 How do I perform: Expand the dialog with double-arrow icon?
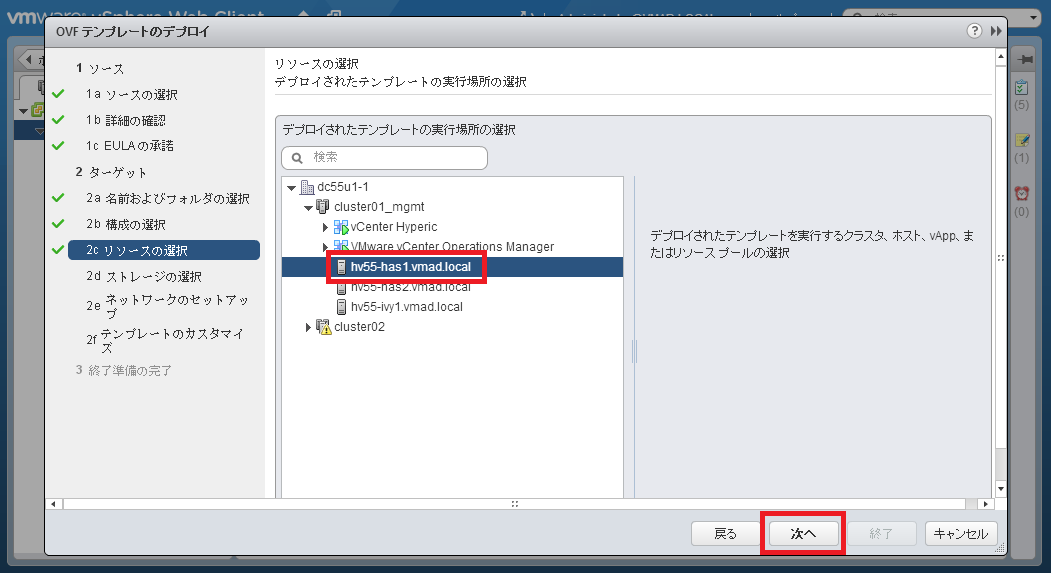tap(996, 31)
